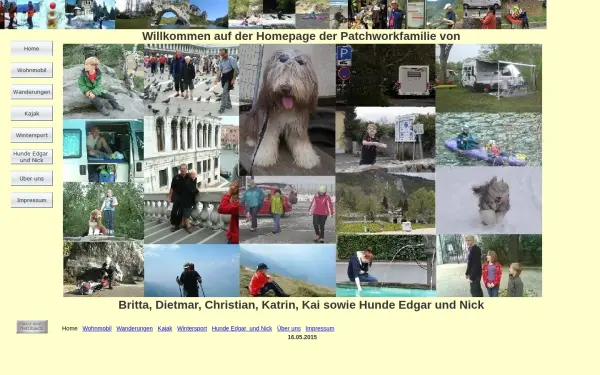Open the Über uns sidebar button
The image size is (600, 375).
[32, 178]
